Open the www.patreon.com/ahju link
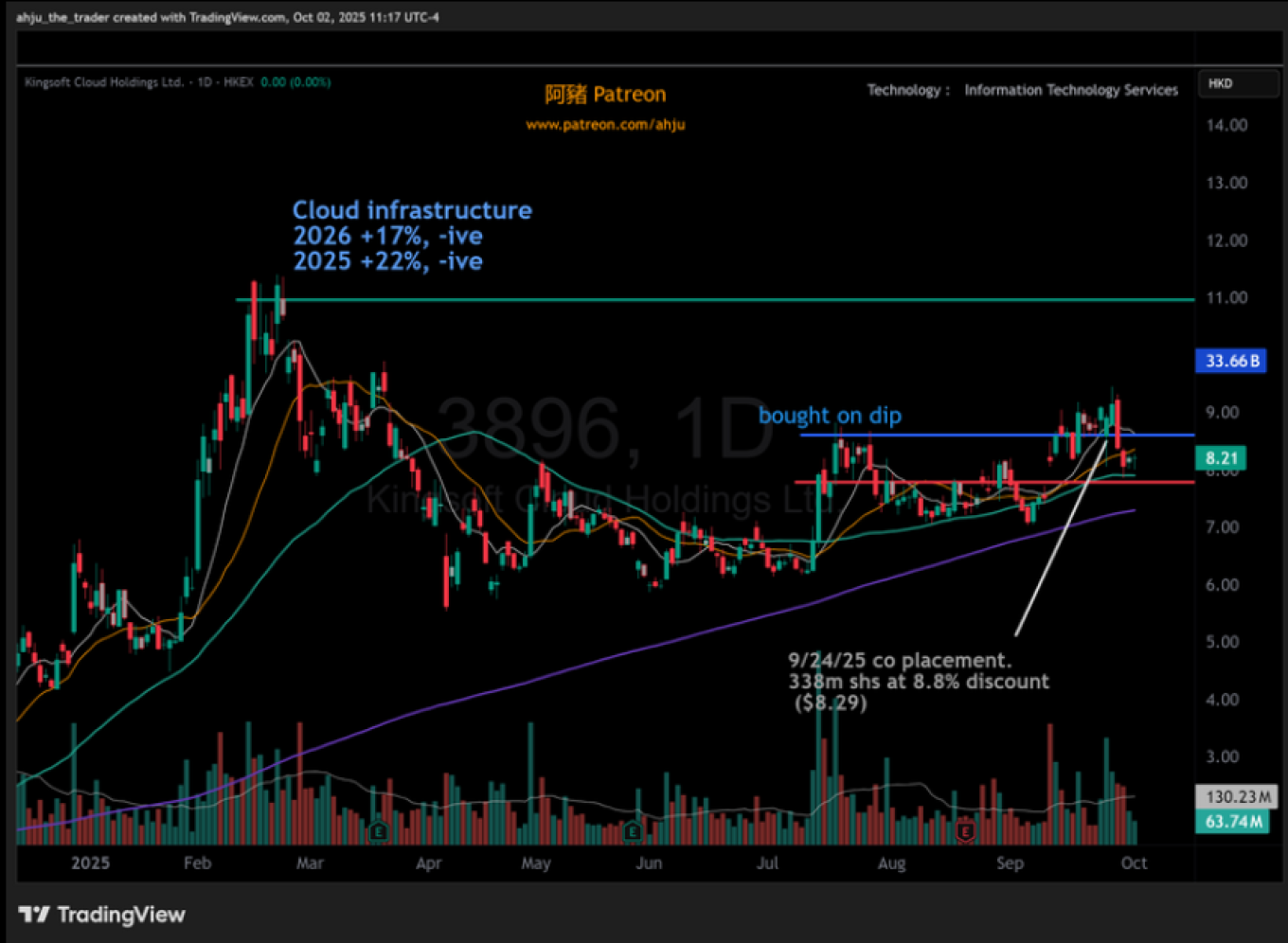The width and height of the screenshot is (1288, 943). (x=605, y=125)
